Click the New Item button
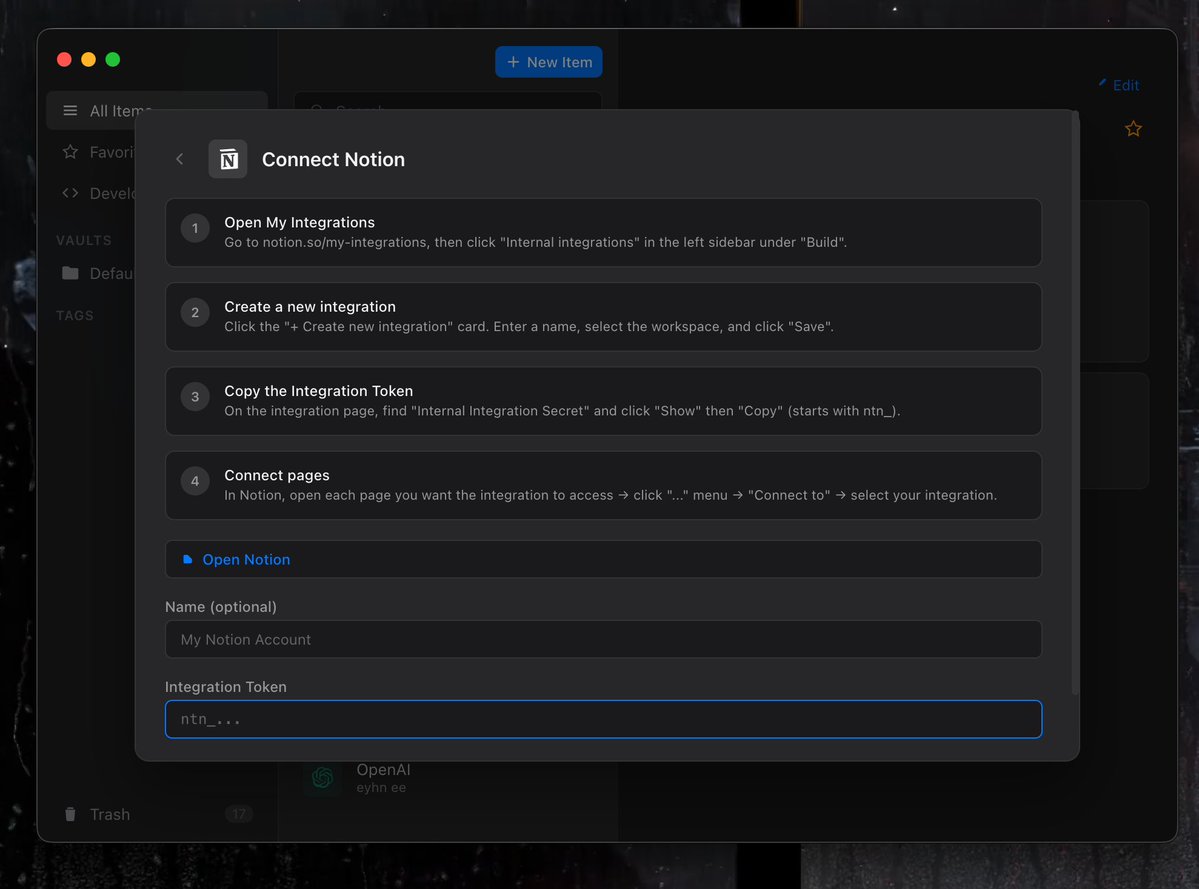1199x889 pixels. click(548, 62)
